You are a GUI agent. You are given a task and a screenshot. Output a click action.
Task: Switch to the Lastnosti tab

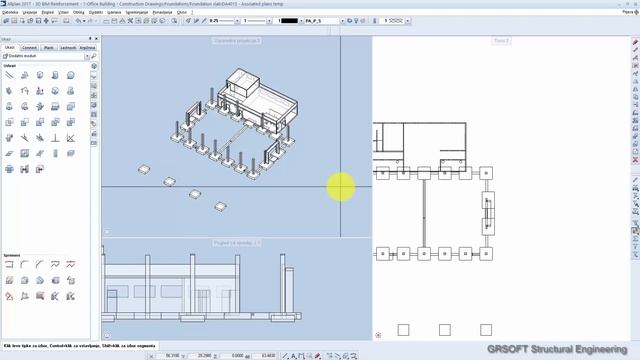(68, 48)
